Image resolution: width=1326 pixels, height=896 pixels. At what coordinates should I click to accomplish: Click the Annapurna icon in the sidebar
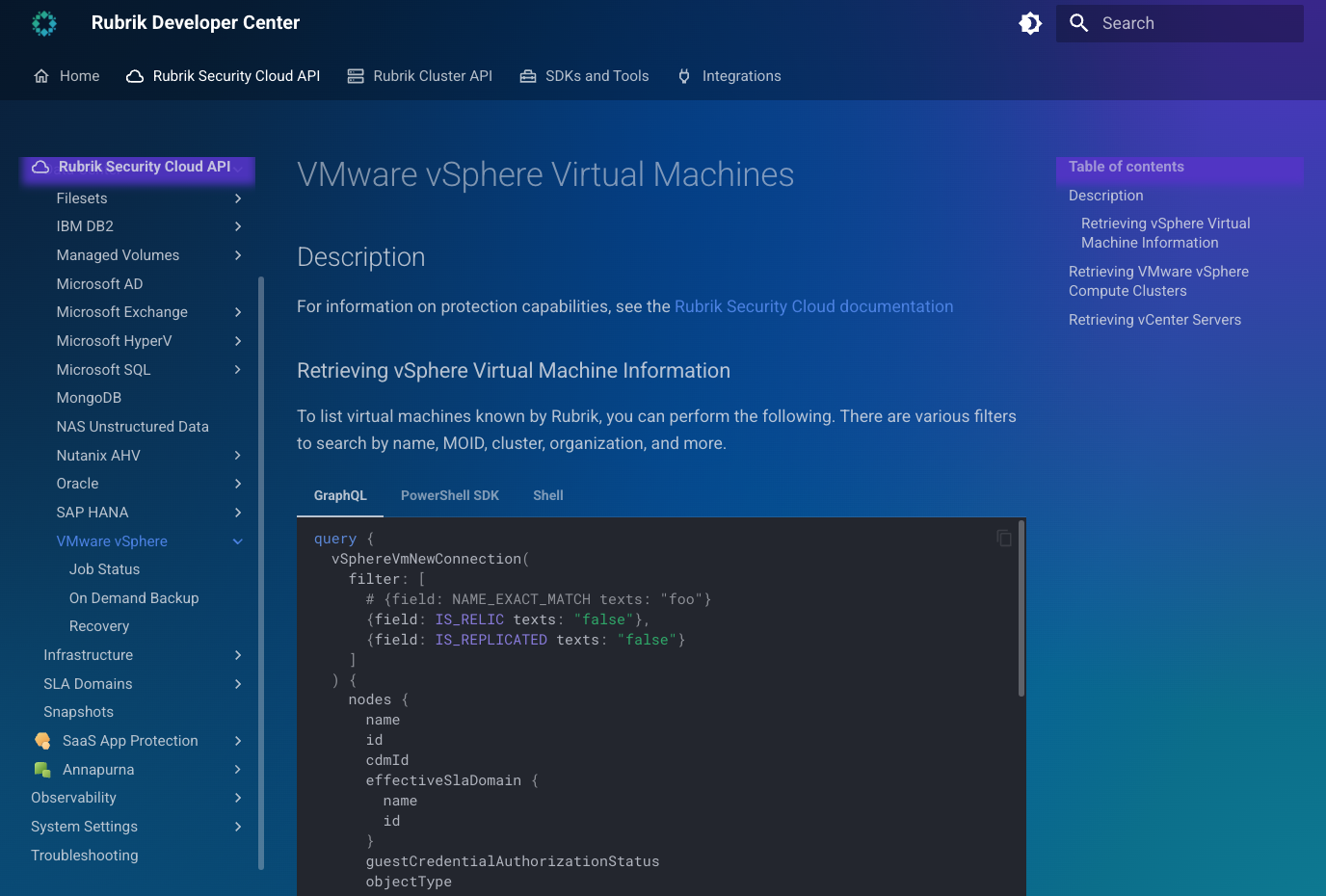click(42, 770)
